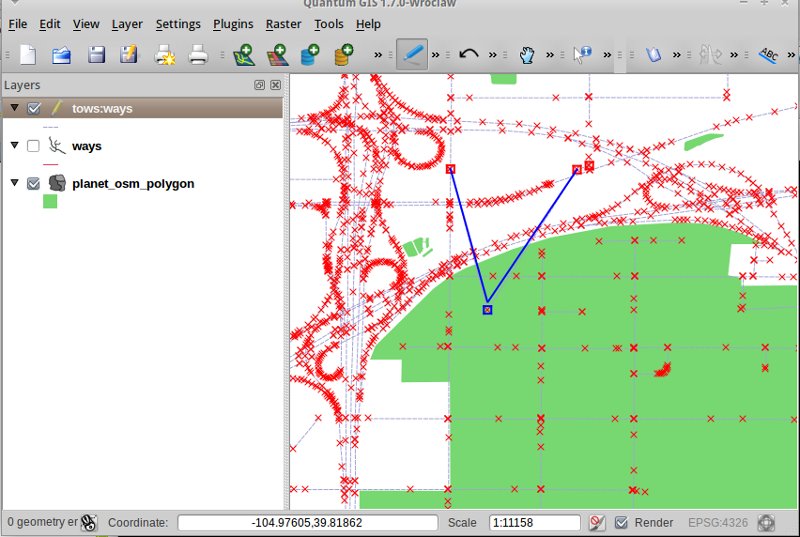Click the green planet_osm_polygon color swatch
This screenshot has height=537, width=800.
coord(50,202)
